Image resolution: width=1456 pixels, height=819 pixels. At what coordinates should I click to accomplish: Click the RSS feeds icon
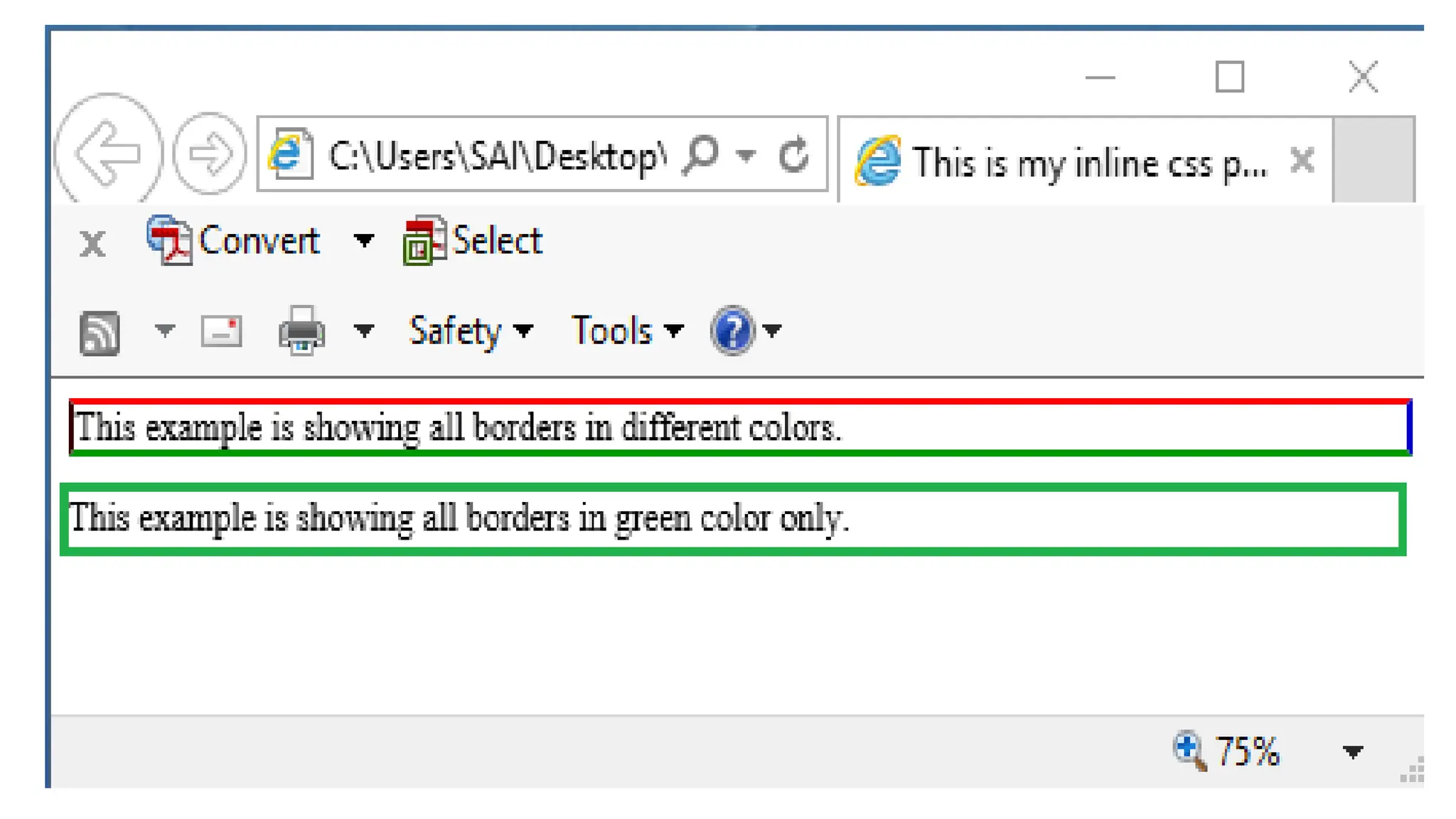pyautogui.click(x=100, y=332)
